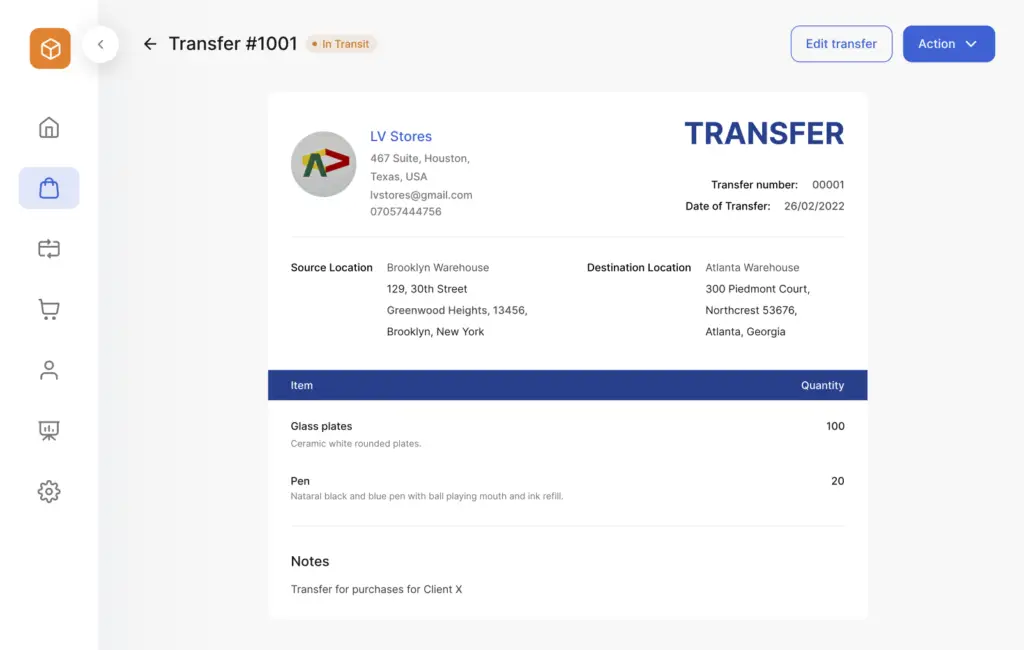Click the orange box app logo
This screenshot has width=1024, height=650.
[50, 48]
